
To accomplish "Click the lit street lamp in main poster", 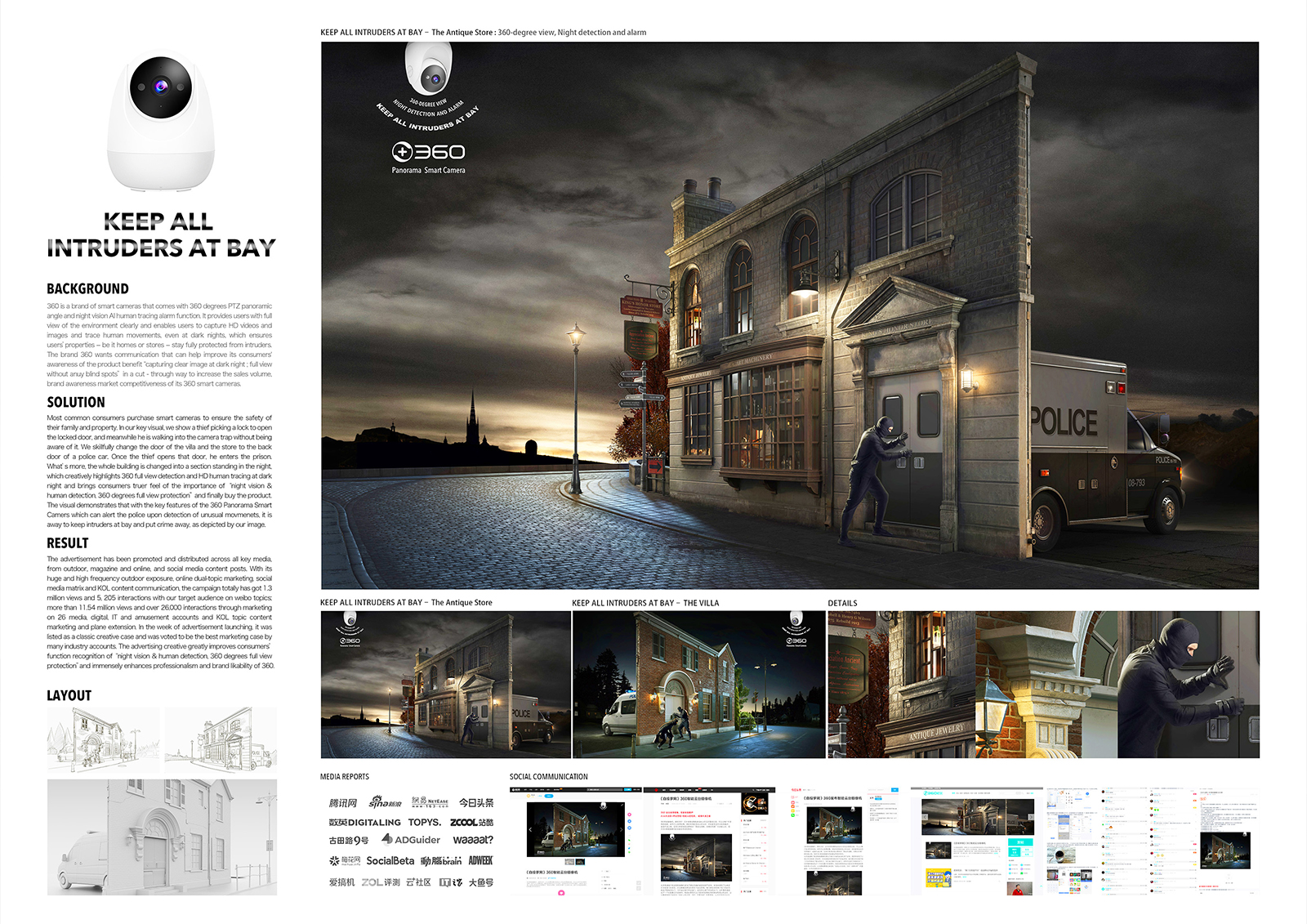I will [577, 408].
